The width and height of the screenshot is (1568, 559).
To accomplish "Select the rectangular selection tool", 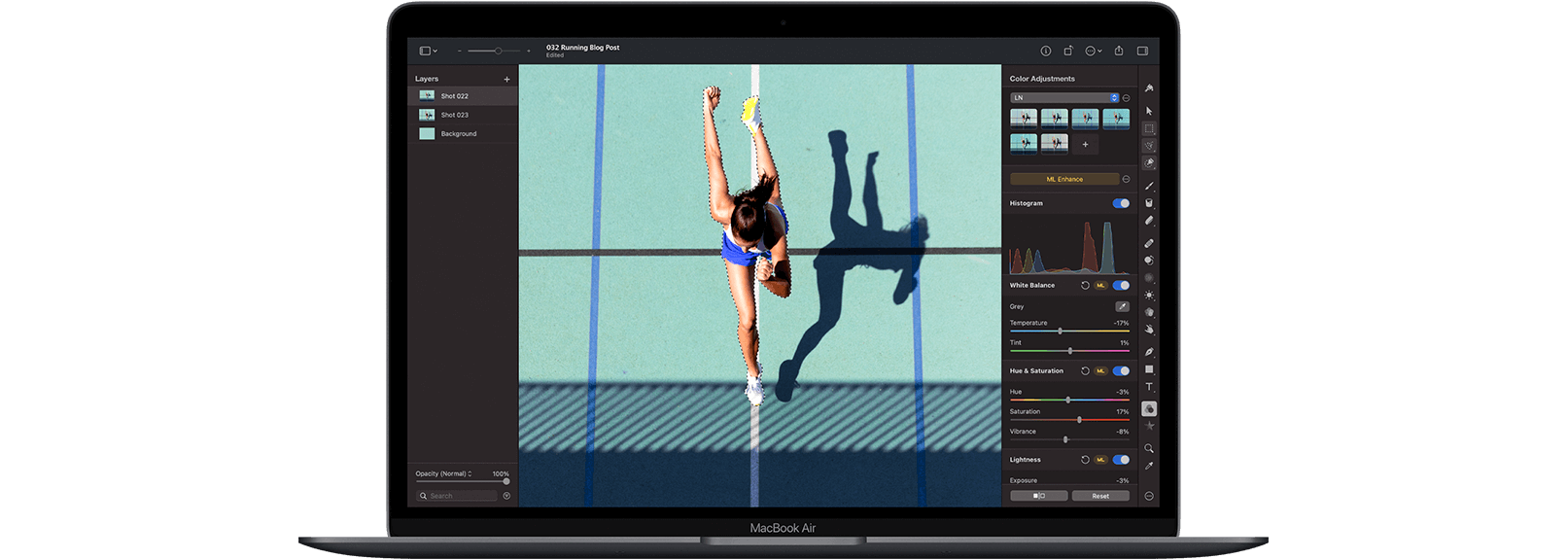I will tap(1149, 128).
